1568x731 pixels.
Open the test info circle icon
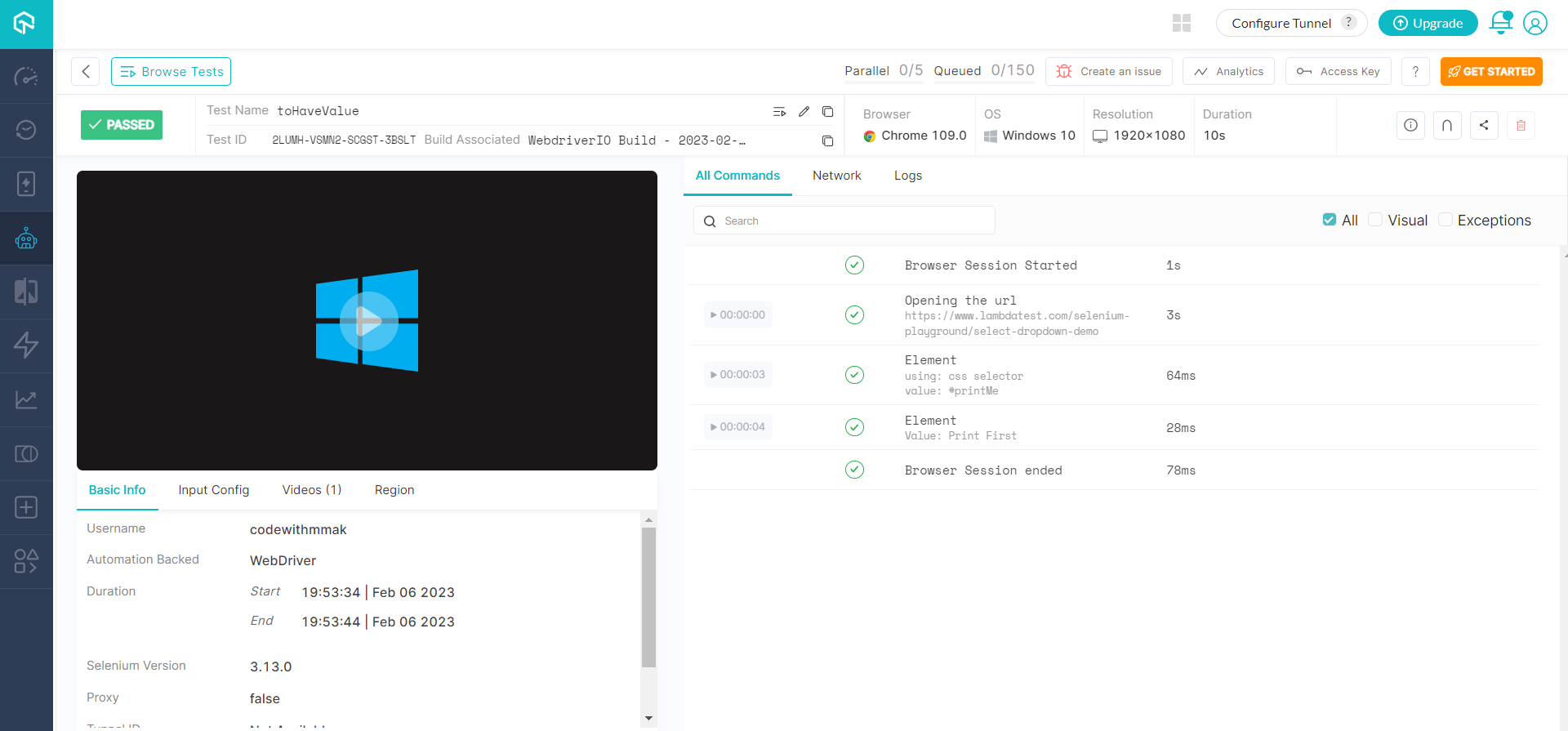pos(1410,125)
